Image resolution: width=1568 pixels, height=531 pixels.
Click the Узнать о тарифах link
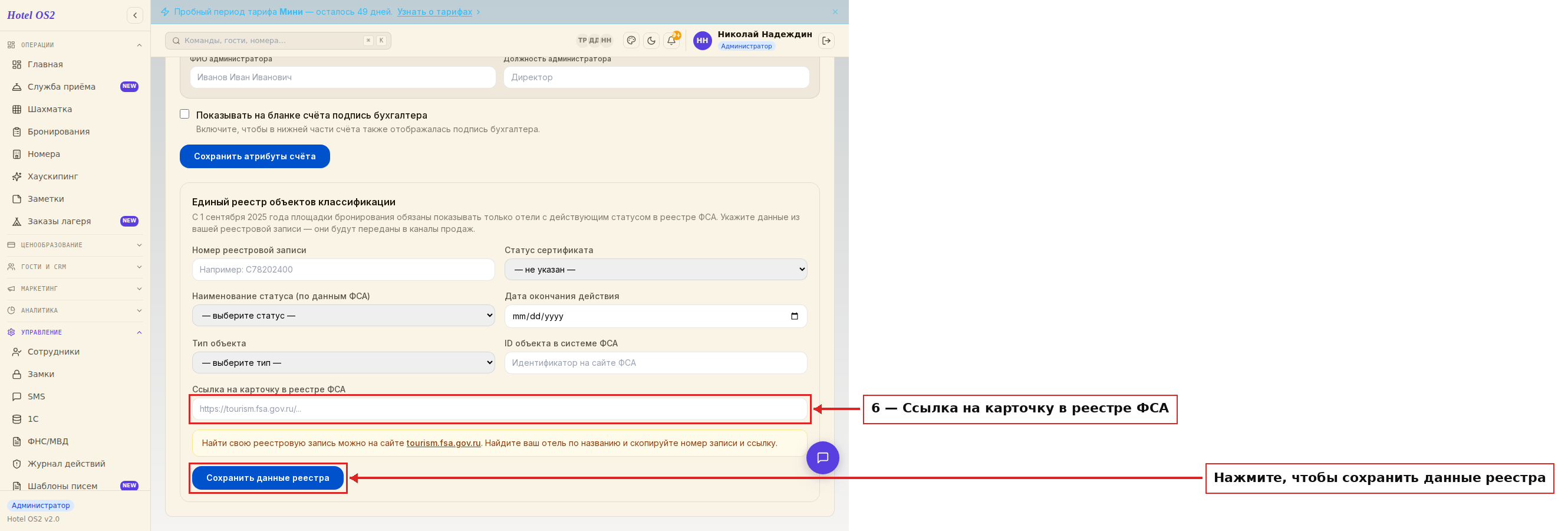[x=434, y=12]
